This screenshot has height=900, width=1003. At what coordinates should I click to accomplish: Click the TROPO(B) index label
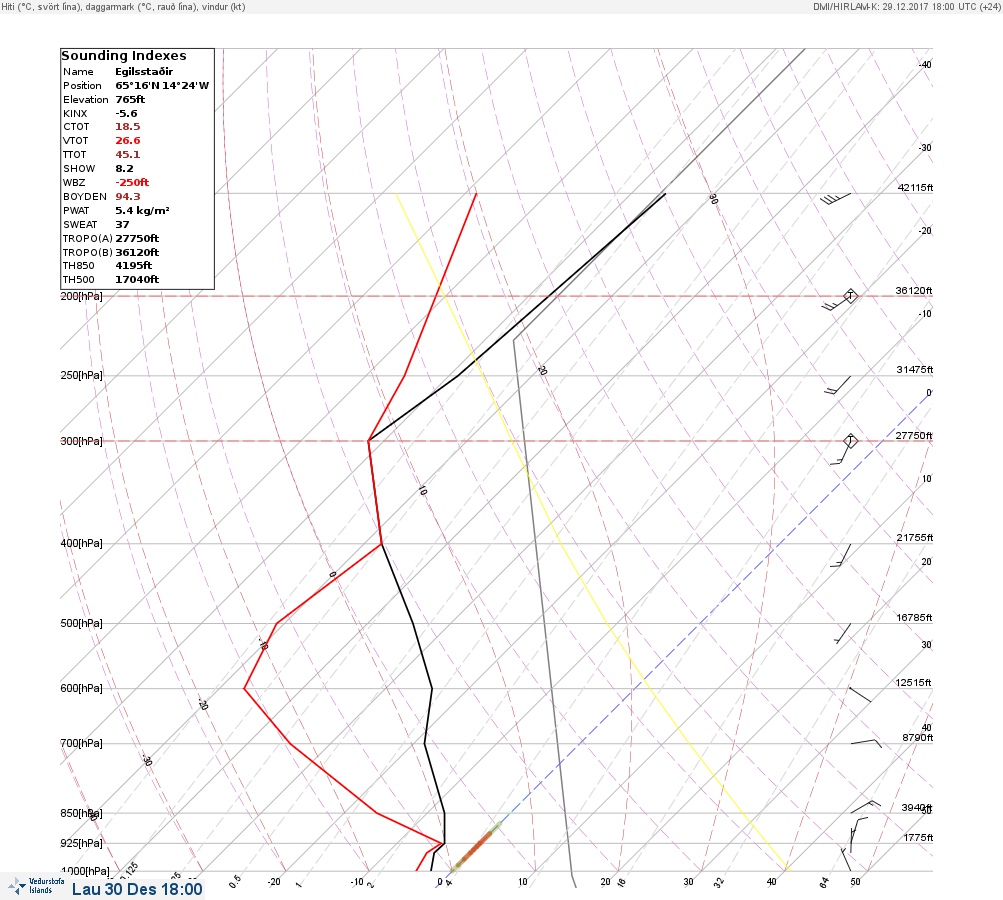88,253
